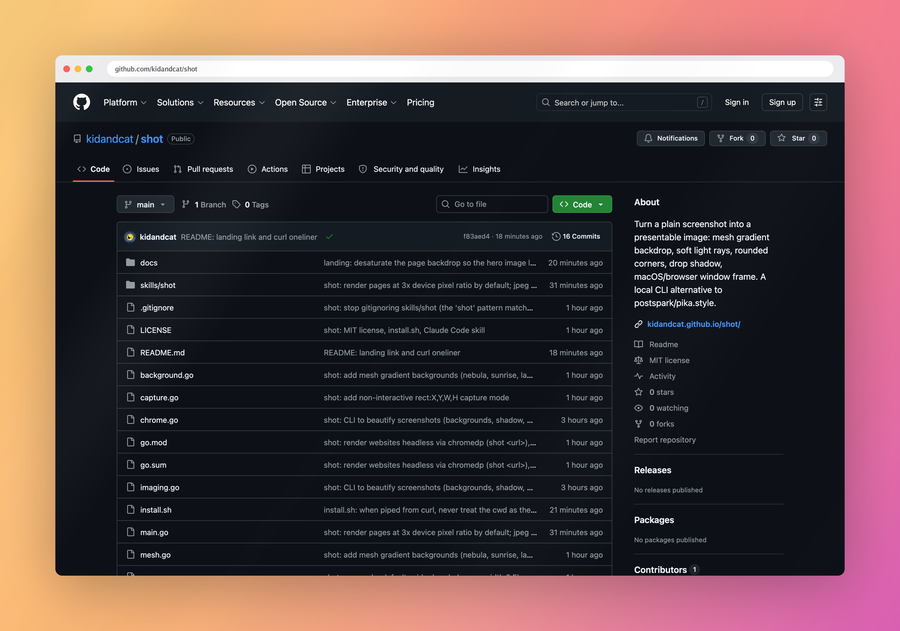Image resolution: width=900 pixels, height=631 pixels.
Task: Click the Sign in link
Action: pyautogui.click(x=736, y=102)
